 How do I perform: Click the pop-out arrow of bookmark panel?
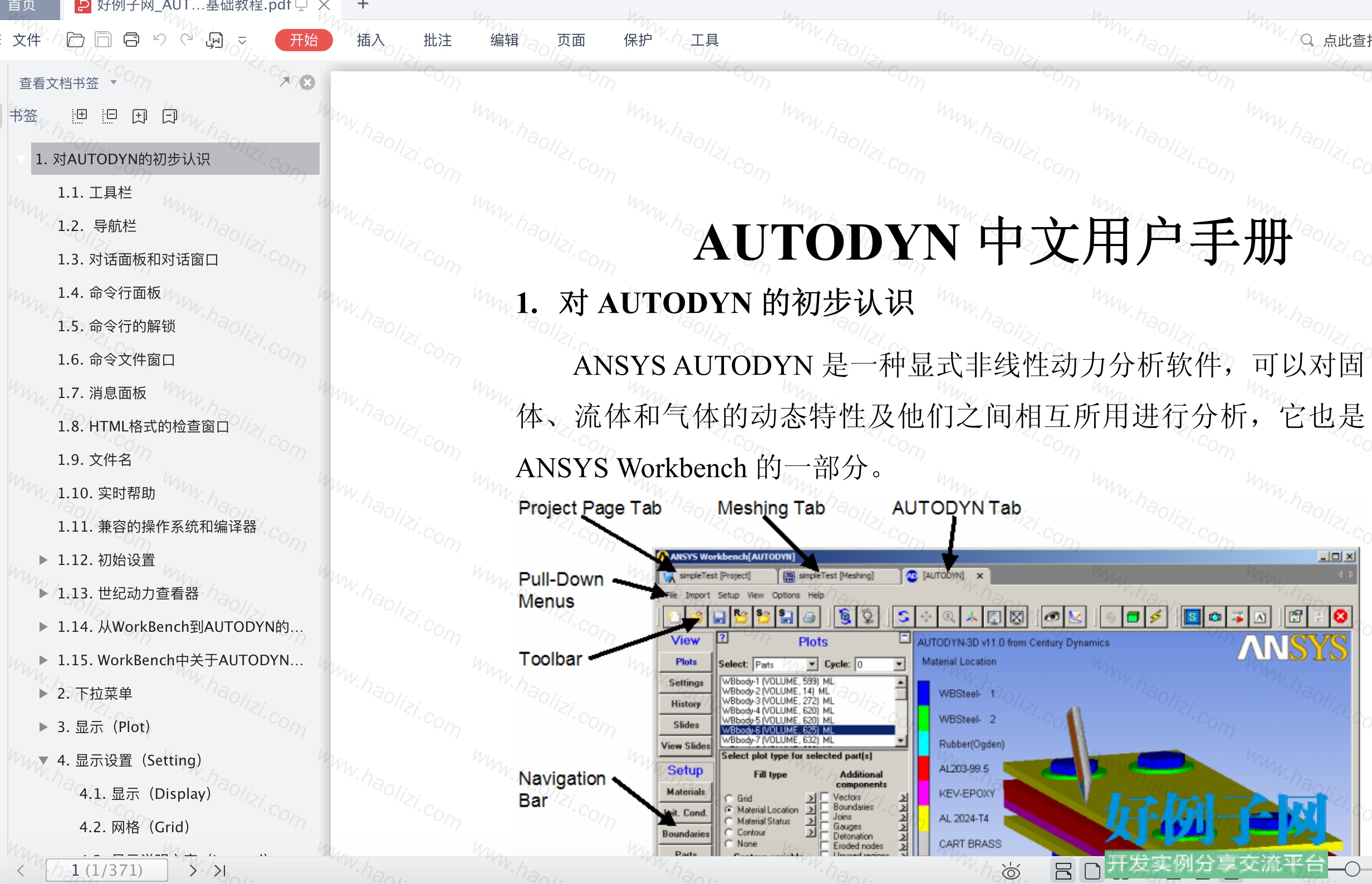[x=284, y=82]
